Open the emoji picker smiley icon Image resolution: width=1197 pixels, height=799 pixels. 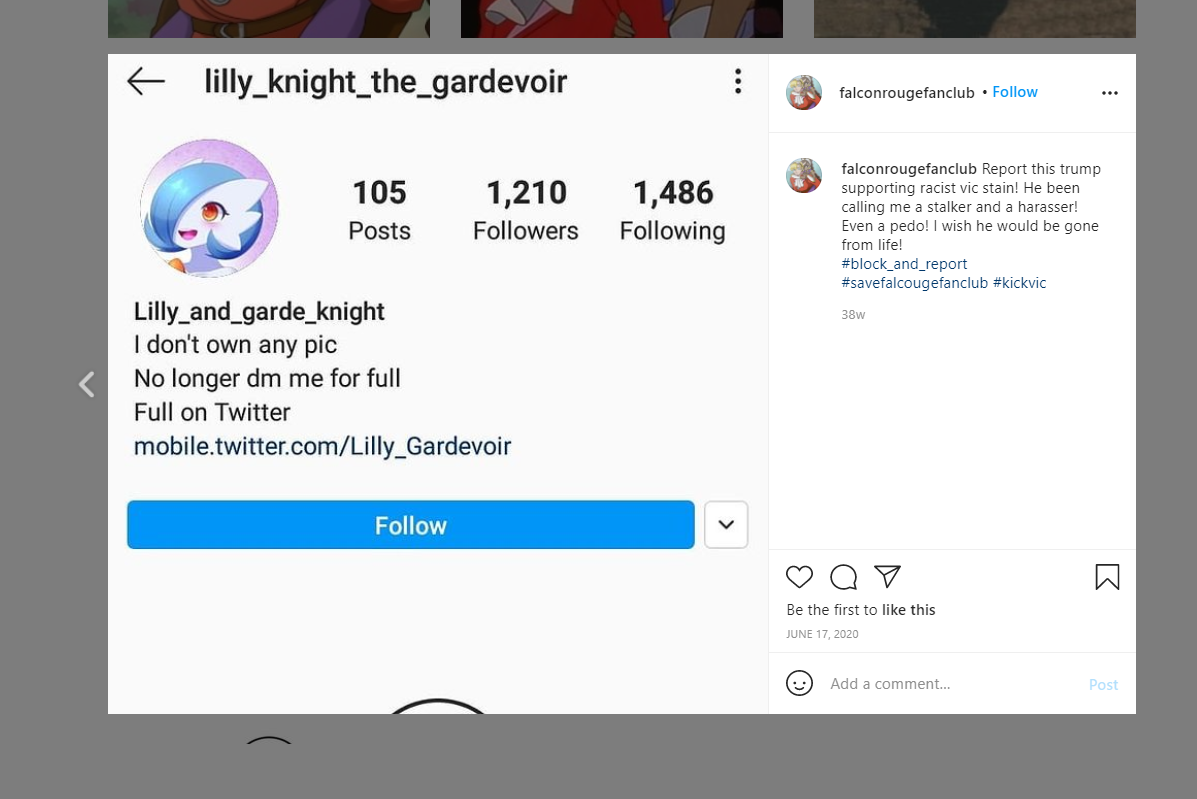[799, 683]
